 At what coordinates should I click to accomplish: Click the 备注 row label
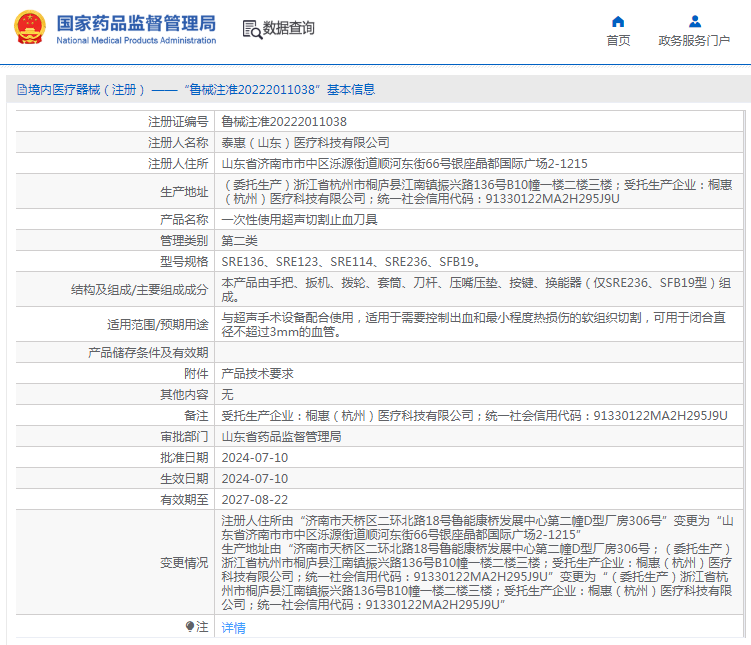pyautogui.click(x=196, y=416)
